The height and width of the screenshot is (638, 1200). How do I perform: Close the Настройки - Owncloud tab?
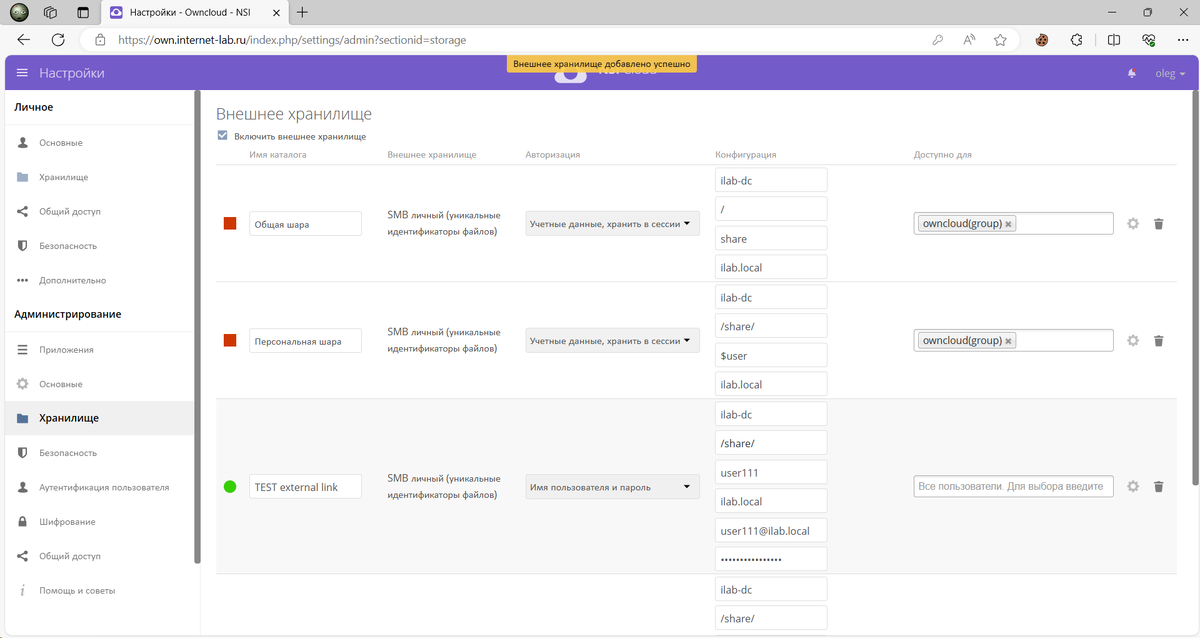pos(276,13)
